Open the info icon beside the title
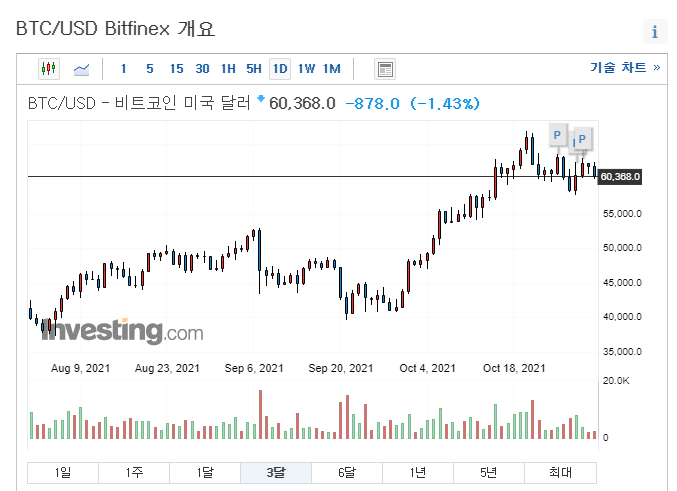The height and width of the screenshot is (491, 677). coord(655,31)
